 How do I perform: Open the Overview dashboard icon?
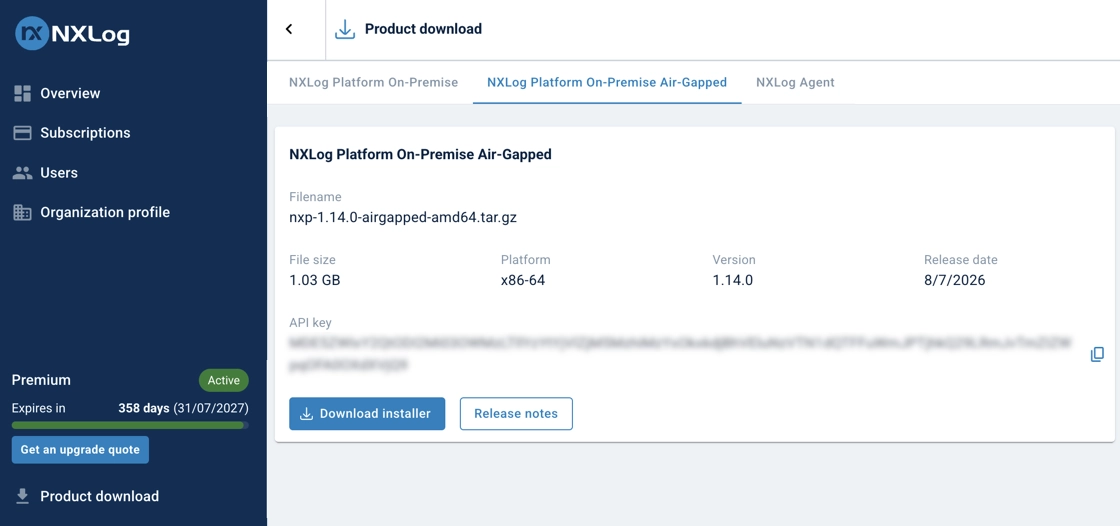click(x=22, y=94)
